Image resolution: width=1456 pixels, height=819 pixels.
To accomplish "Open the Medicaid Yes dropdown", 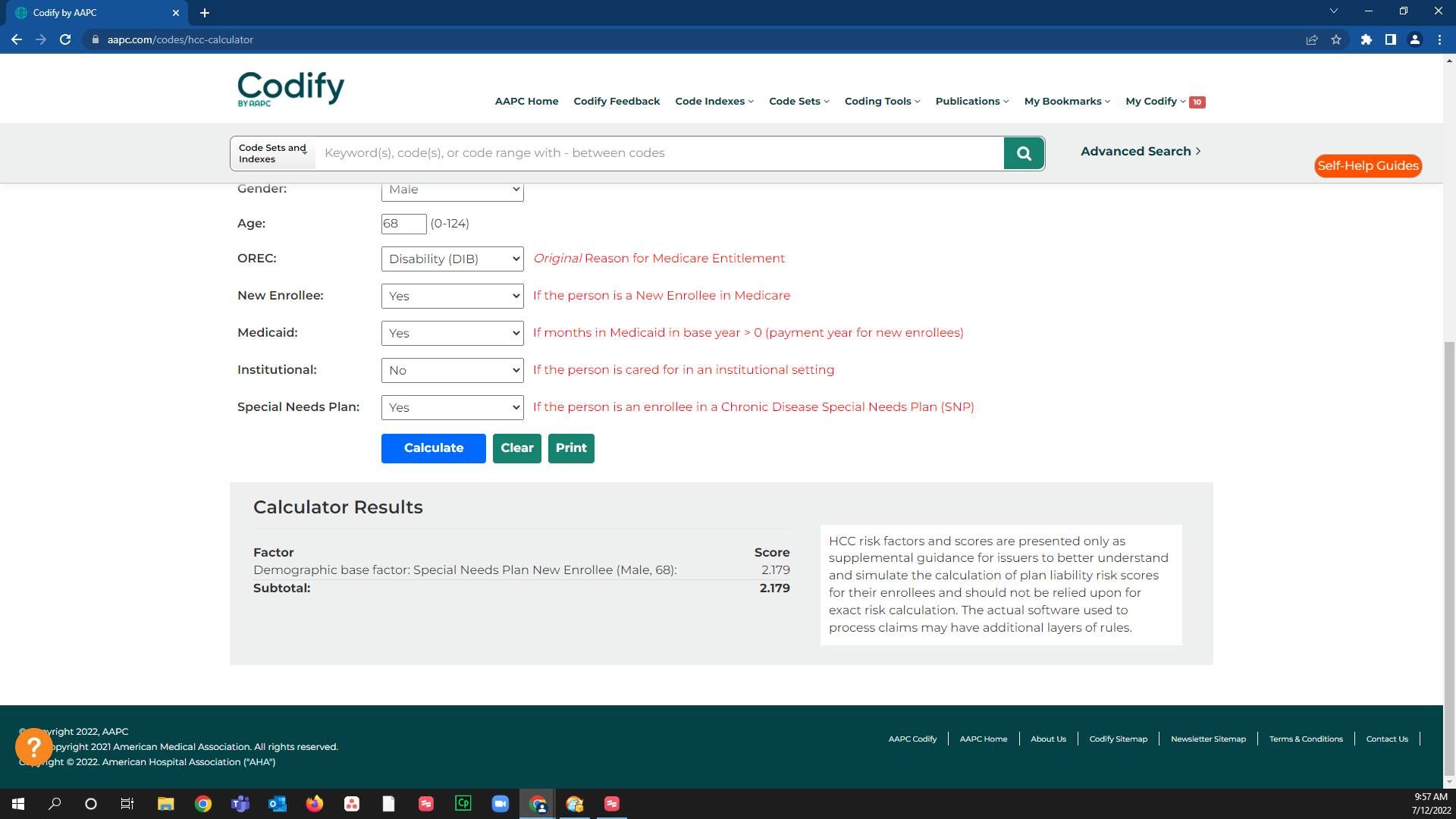I will point(452,333).
